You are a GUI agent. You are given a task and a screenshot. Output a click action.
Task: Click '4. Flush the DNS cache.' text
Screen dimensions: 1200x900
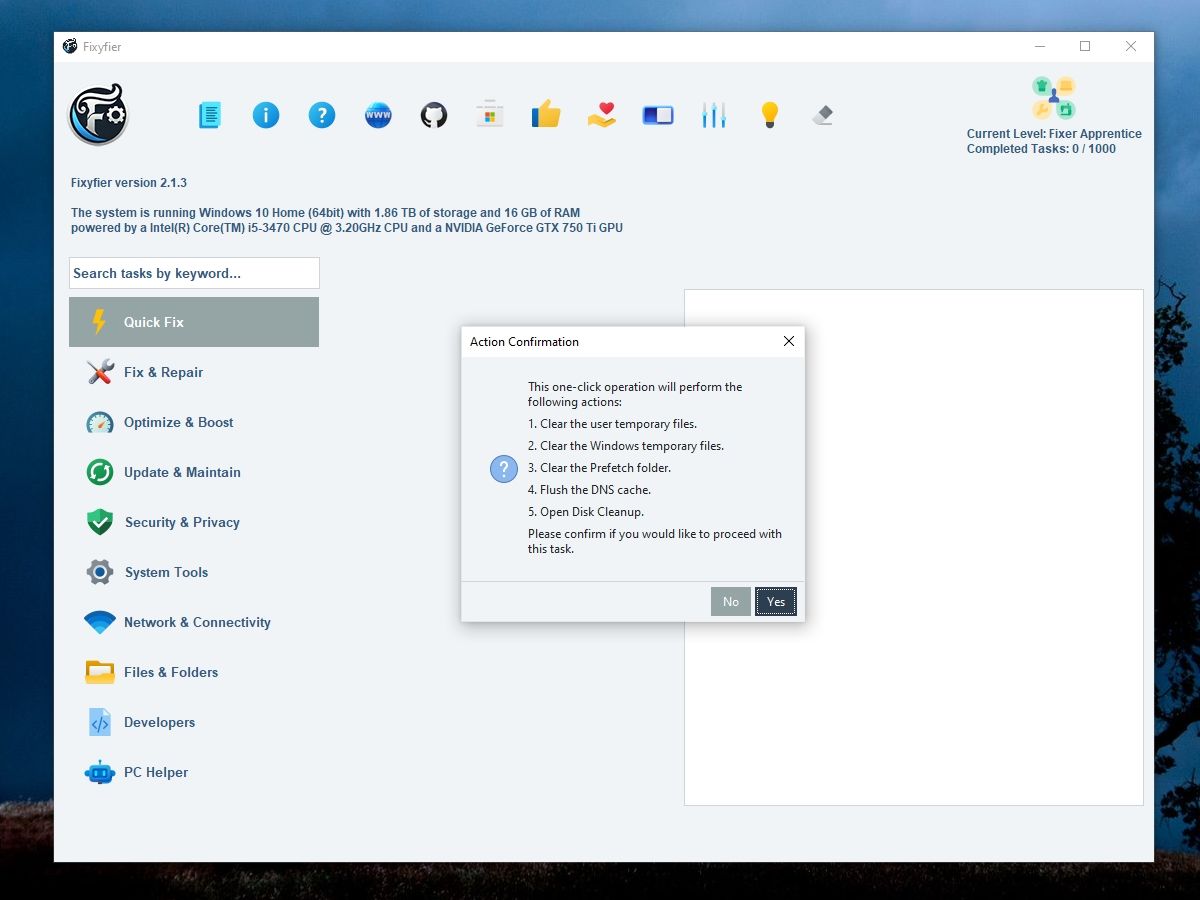(x=589, y=490)
